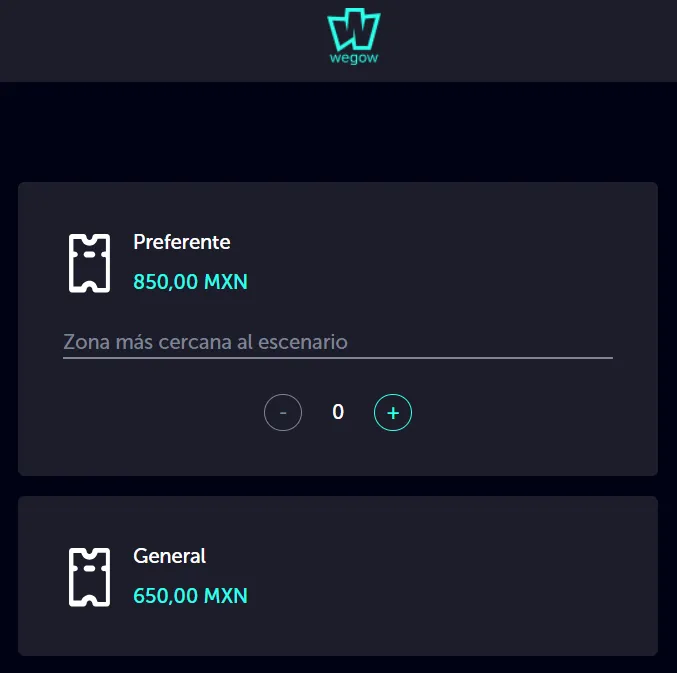Click the Preferente quantity value 0
Viewport: 677px width, 673px height.
click(338, 412)
